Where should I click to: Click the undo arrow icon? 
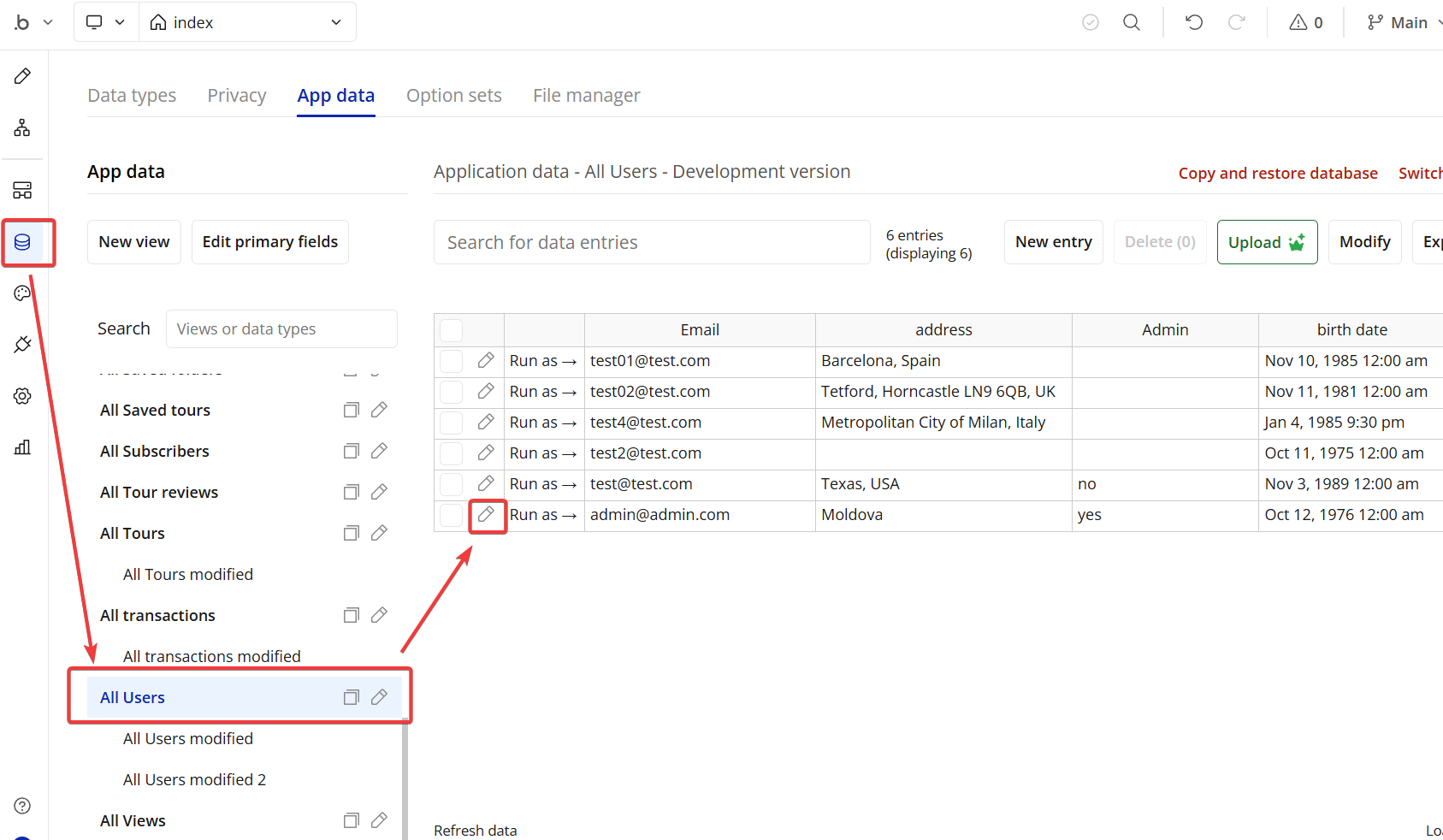pos(1194,22)
